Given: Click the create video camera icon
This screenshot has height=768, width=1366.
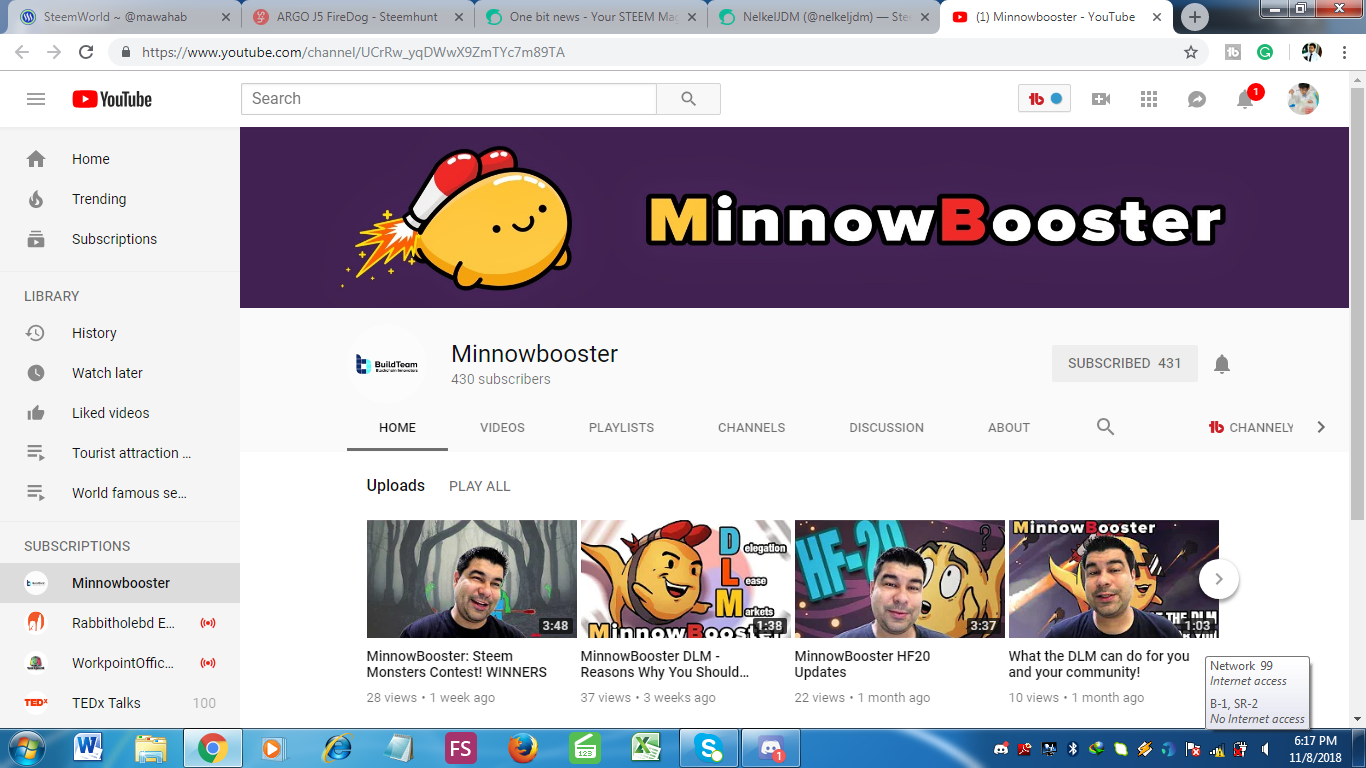Looking at the screenshot, I should [1101, 99].
